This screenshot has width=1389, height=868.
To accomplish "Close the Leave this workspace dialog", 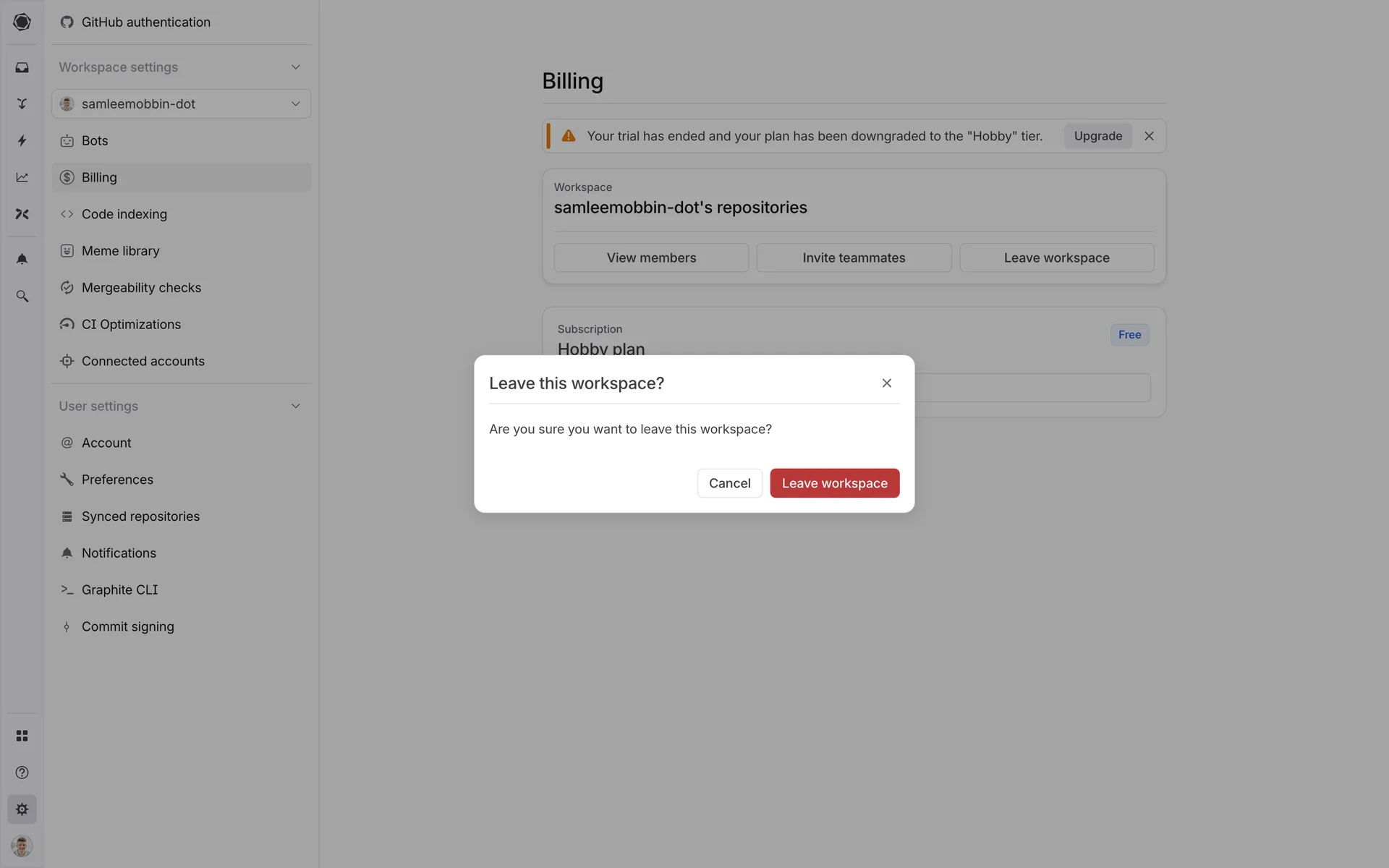I will click(x=886, y=383).
